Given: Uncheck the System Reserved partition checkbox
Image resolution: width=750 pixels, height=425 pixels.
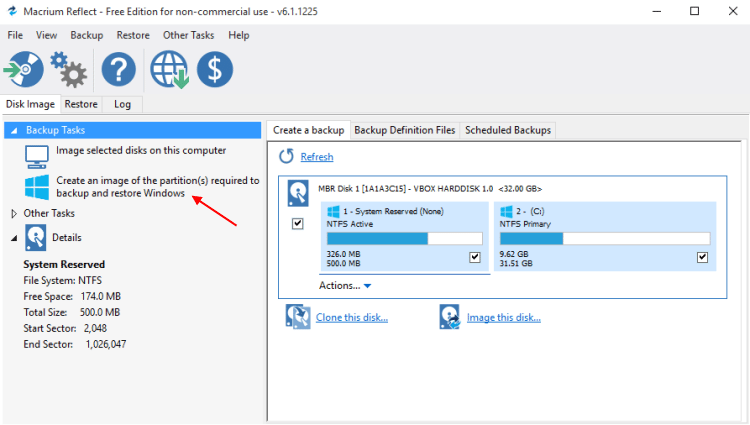Looking at the screenshot, I should pyautogui.click(x=474, y=257).
